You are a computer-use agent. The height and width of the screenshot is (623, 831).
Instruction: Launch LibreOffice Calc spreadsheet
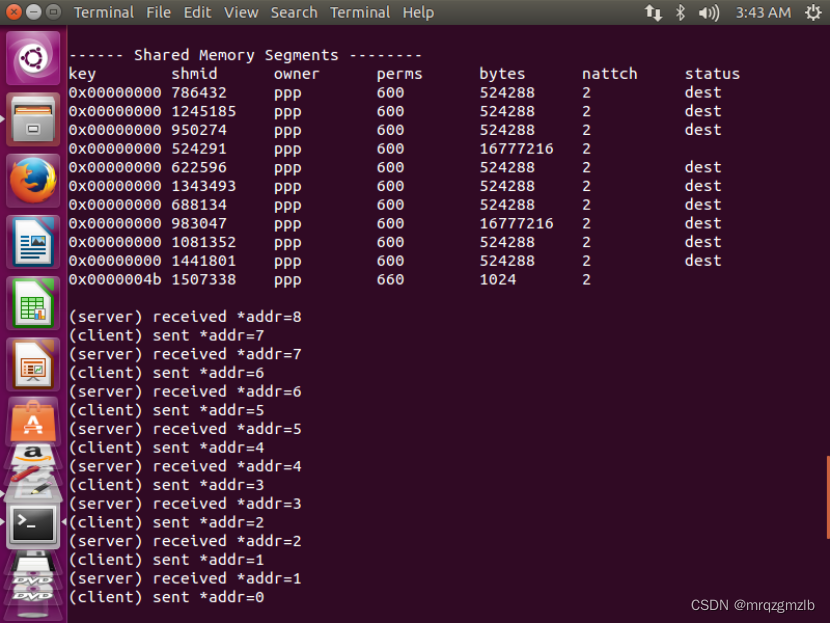tap(33, 304)
